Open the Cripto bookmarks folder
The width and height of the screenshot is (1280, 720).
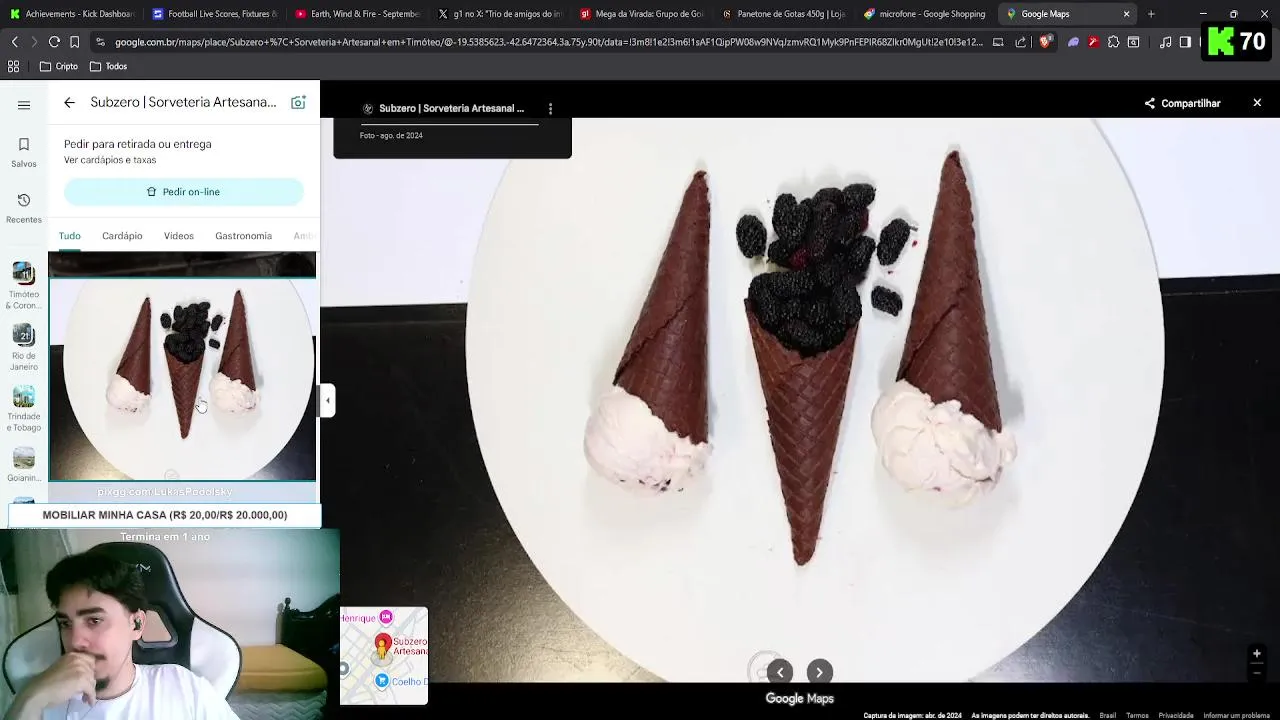click(58, 66)
